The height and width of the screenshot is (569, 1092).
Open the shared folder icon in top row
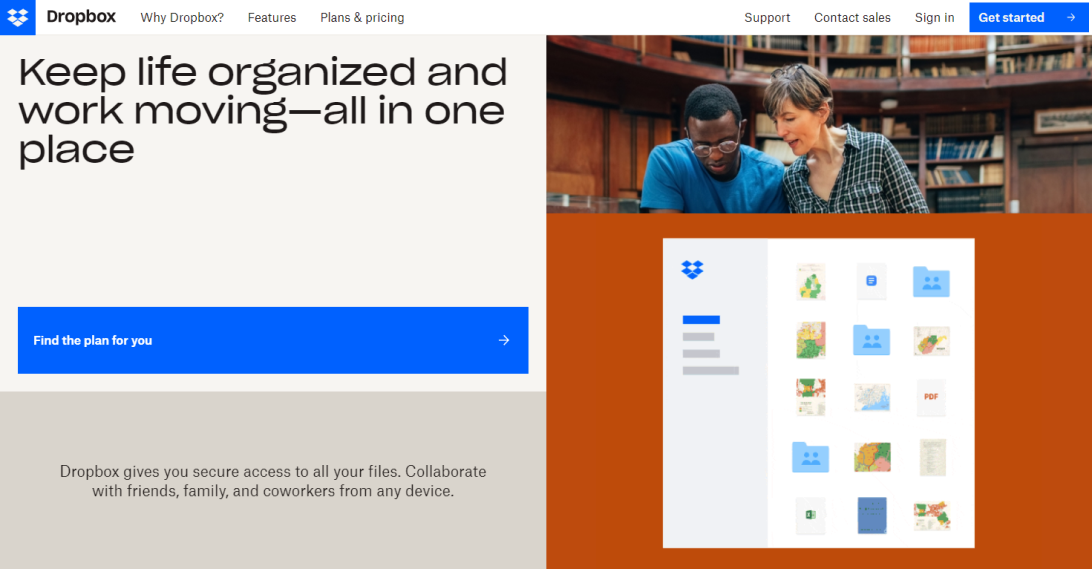coord(931,282)
